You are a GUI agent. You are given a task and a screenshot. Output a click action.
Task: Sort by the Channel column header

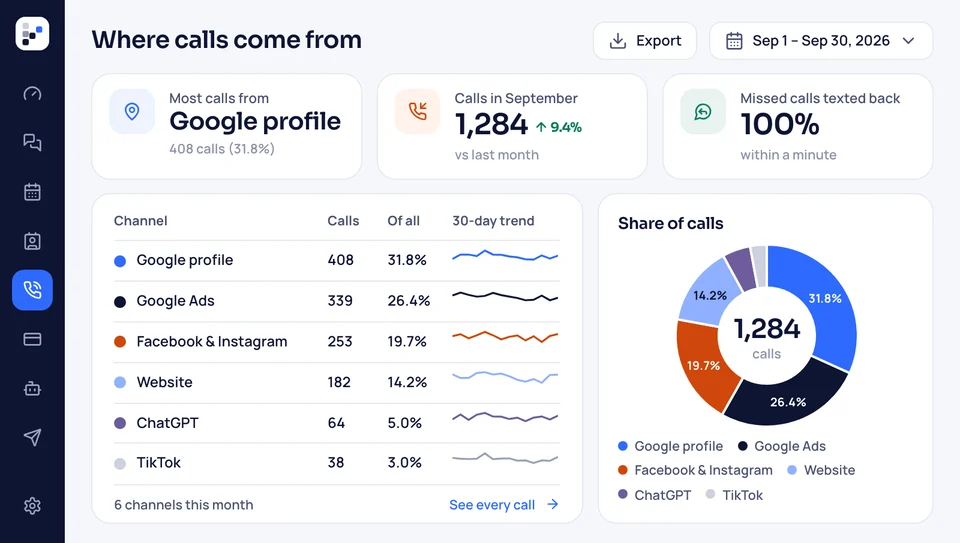click(x=140, y=221)
